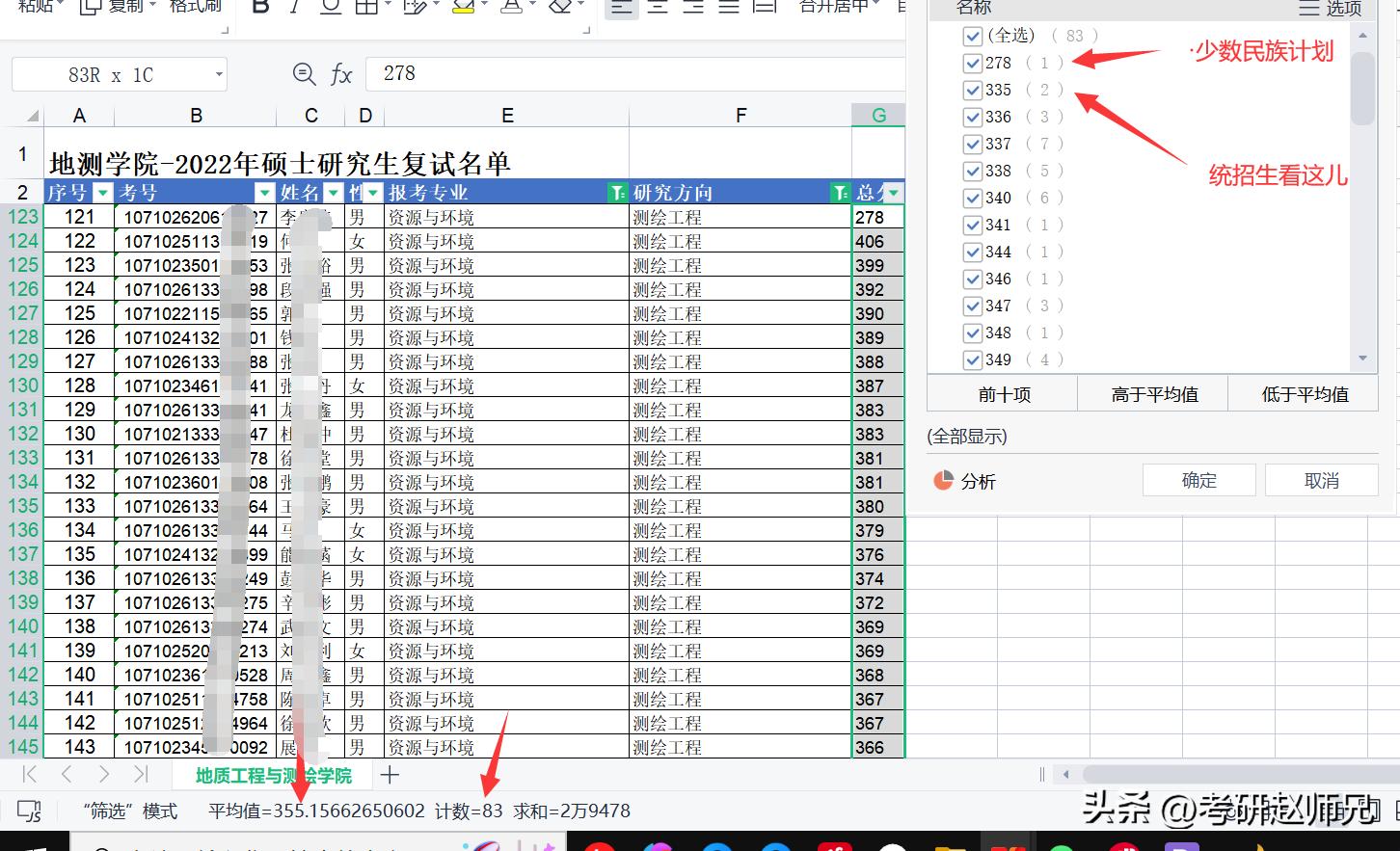Open the 总分 column filter dropdown
The image size is (1400, 851).
(x=893, y=193)
